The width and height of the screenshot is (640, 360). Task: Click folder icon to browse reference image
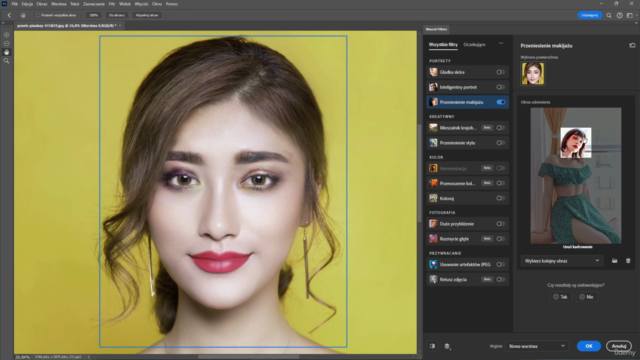[x=614, y=261]
